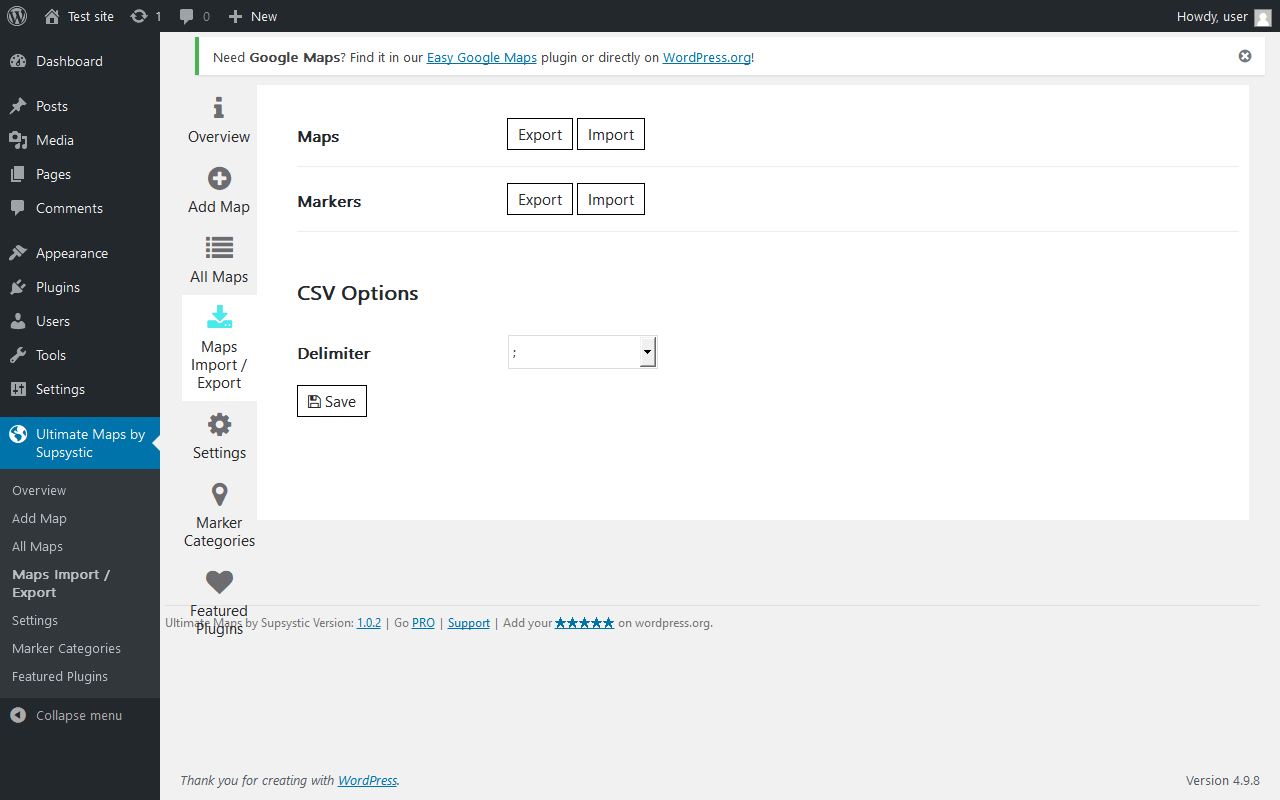Open Tools in the left sidebar
1280x800 pixels.
tap(80, 355)
